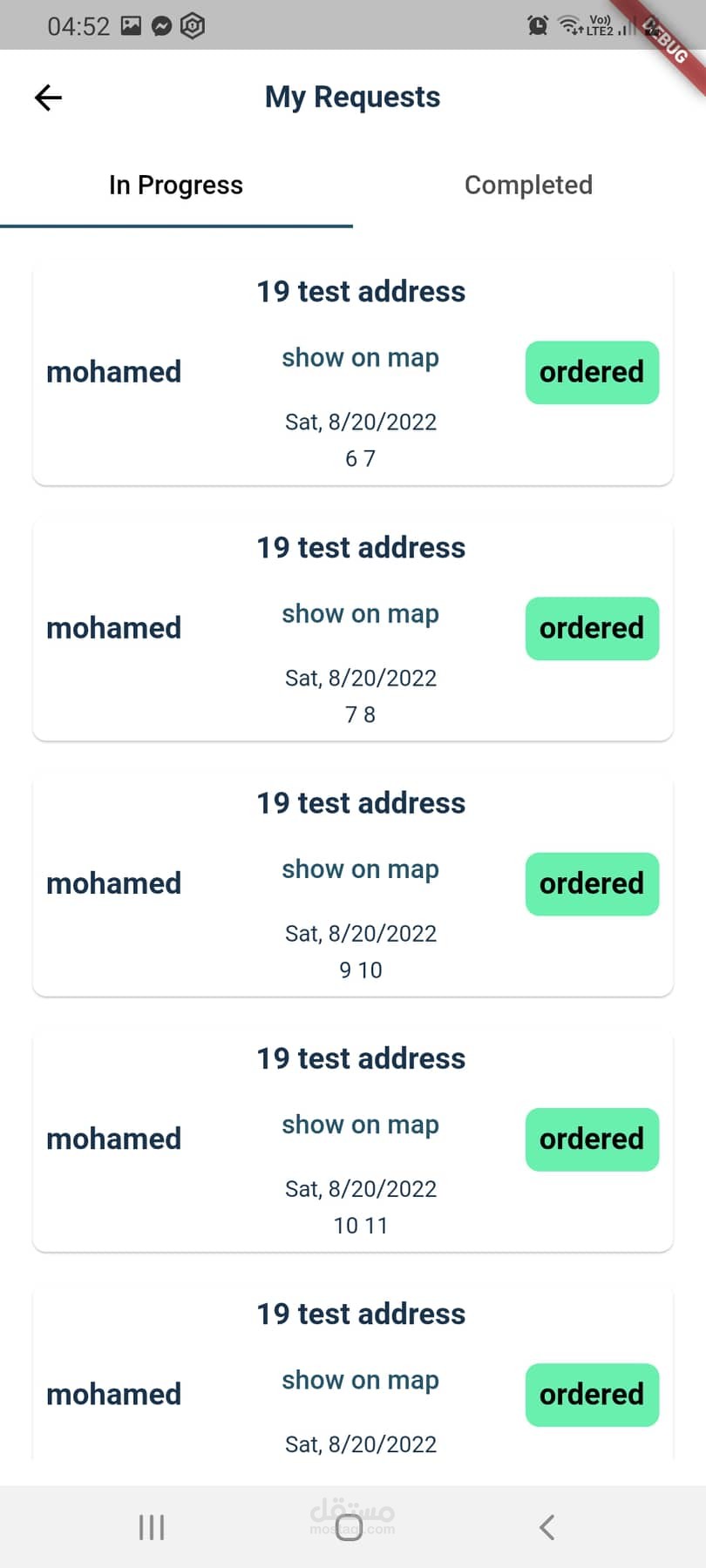Open Android recent apps button
706x1568 pixels.
click(152, 1527)
